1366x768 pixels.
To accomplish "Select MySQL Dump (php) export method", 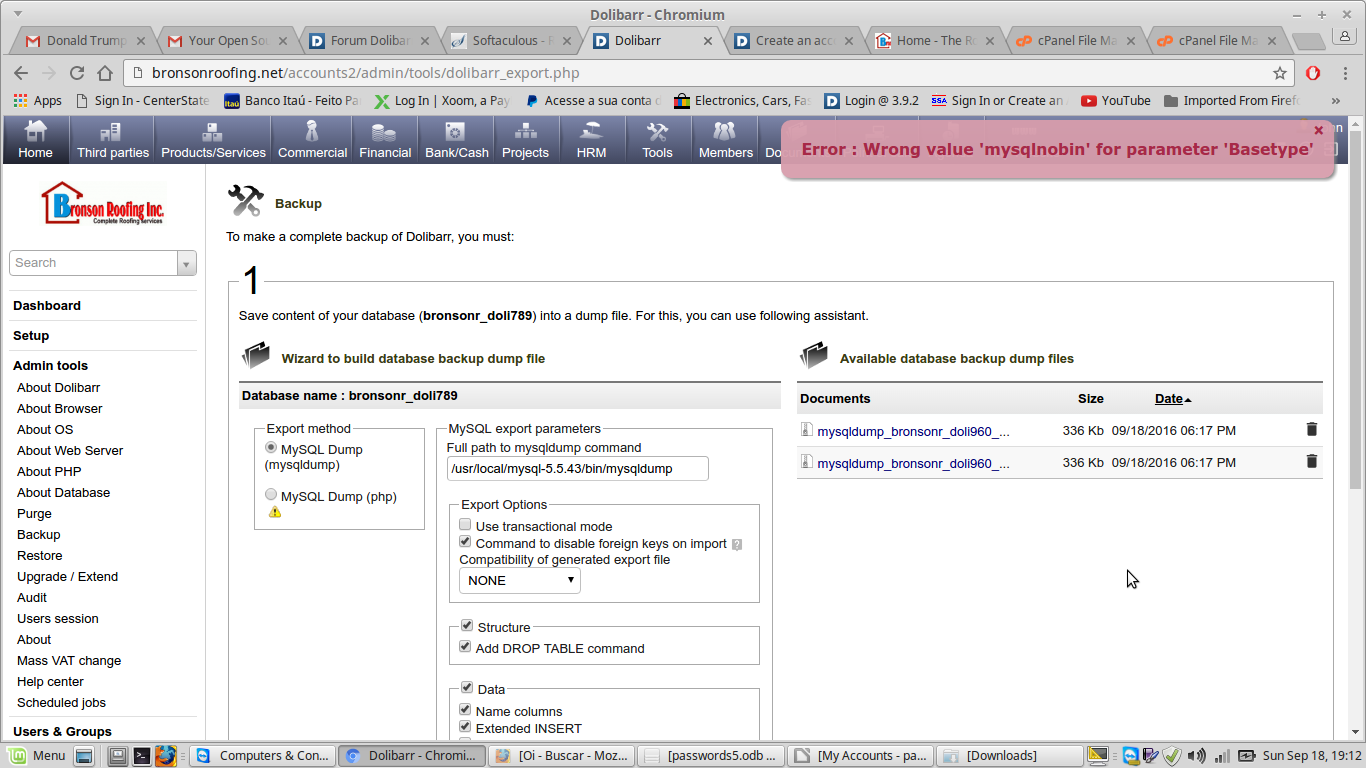I will [x=271, y=495].
